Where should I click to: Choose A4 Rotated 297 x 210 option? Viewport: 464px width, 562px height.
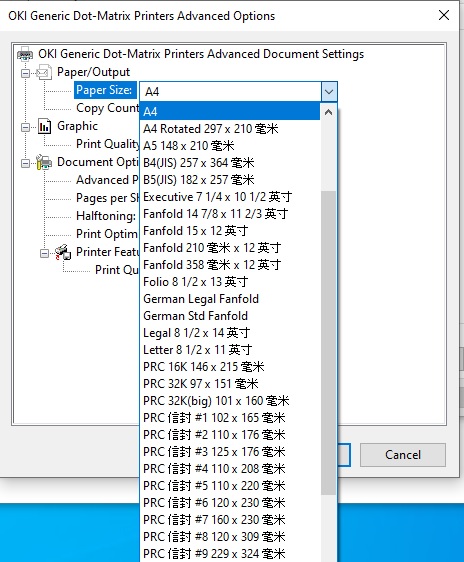point(230,129)
